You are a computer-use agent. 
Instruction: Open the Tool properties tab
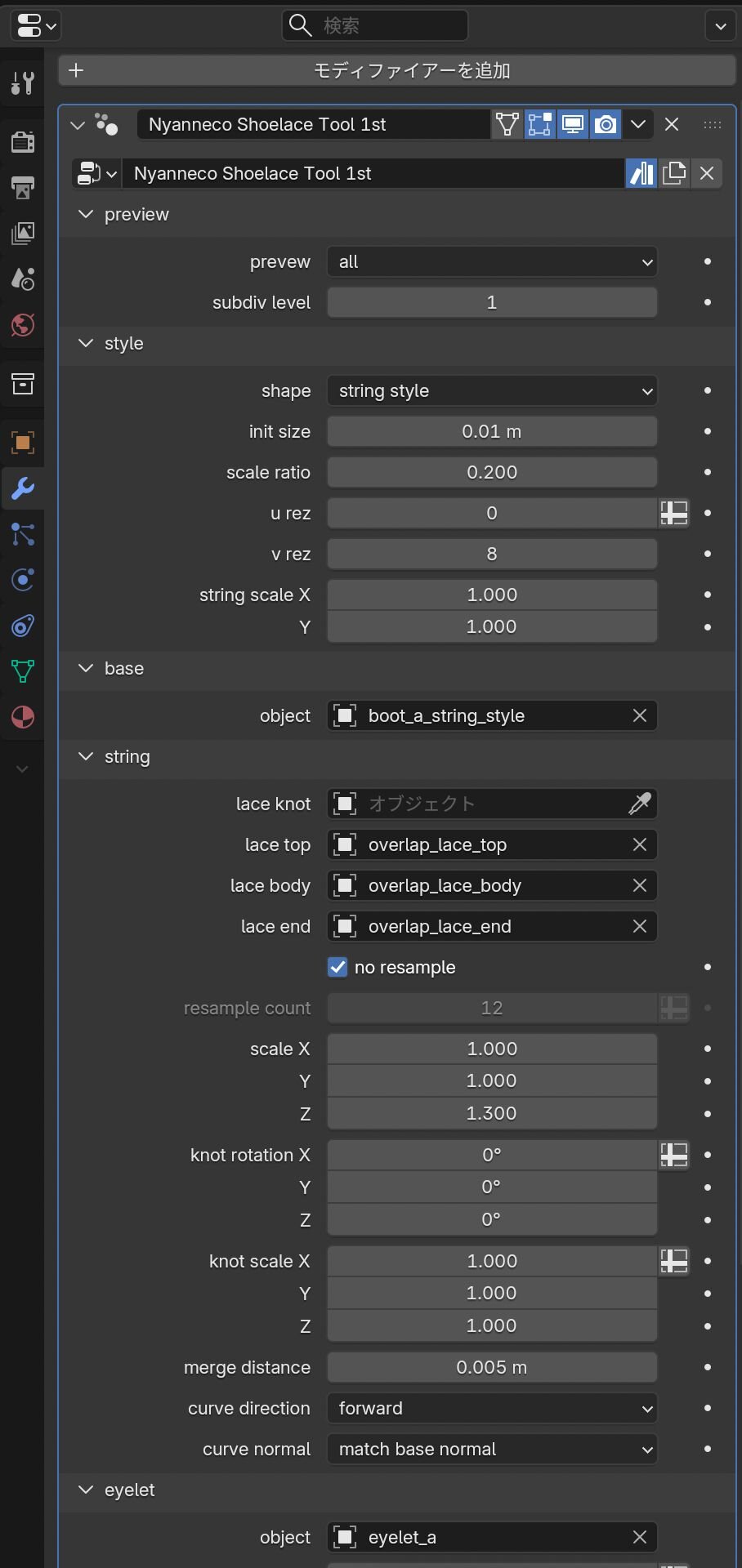coord(22,82)
